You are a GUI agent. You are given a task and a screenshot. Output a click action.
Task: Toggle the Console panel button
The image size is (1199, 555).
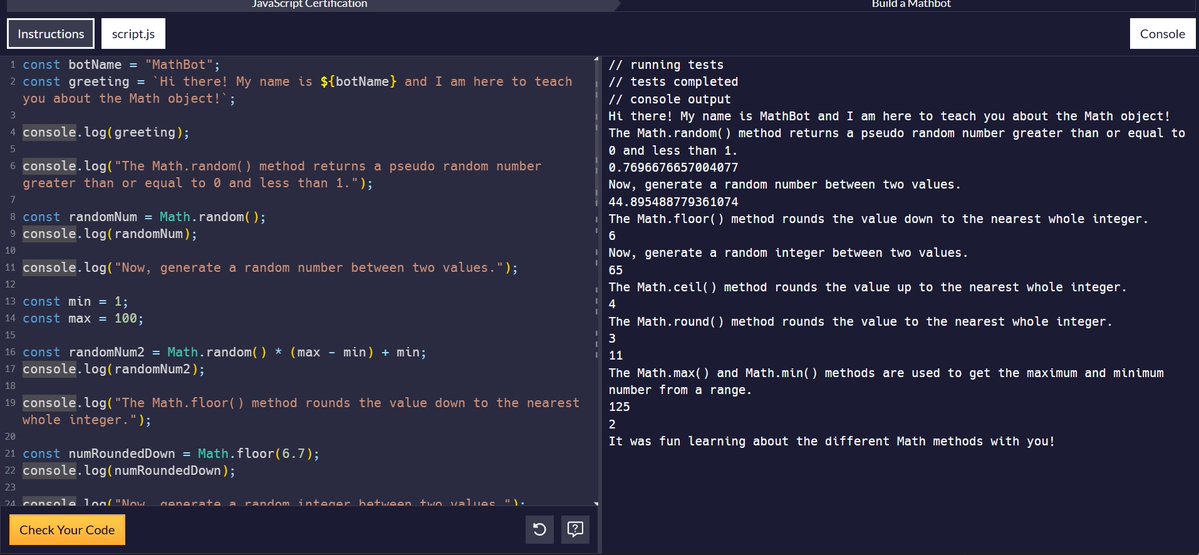pyautogui.click(x=1162, y=34)
